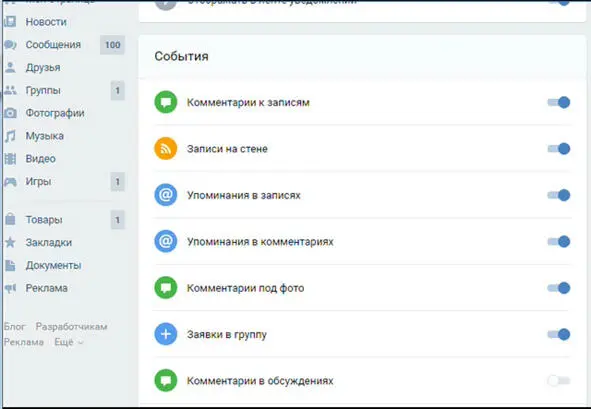Click the Упоминания в комментариях label
591x409 pixels.
[x=260, y=242]
